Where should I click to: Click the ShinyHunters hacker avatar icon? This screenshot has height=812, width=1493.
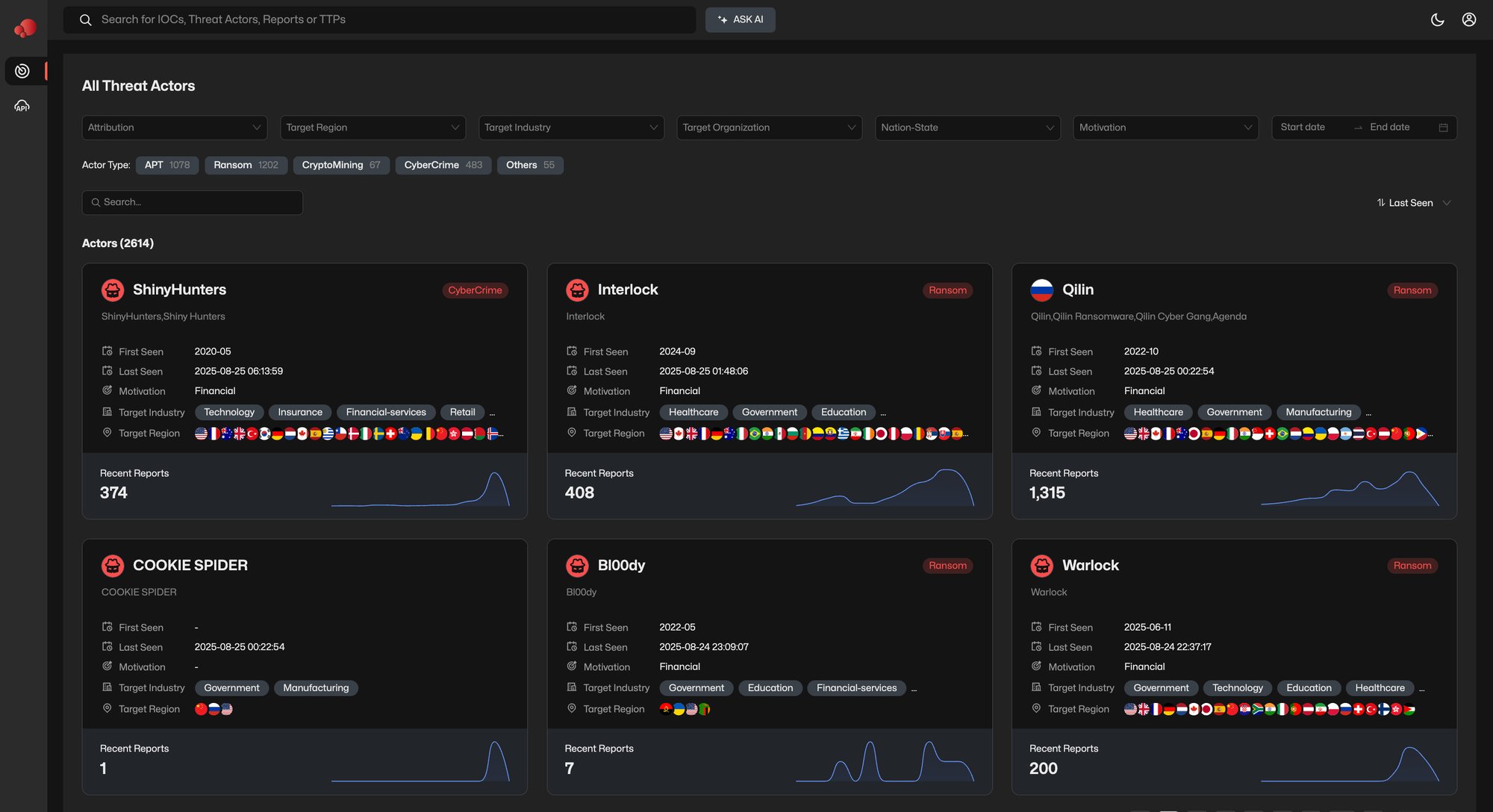[x=113, y=290]
